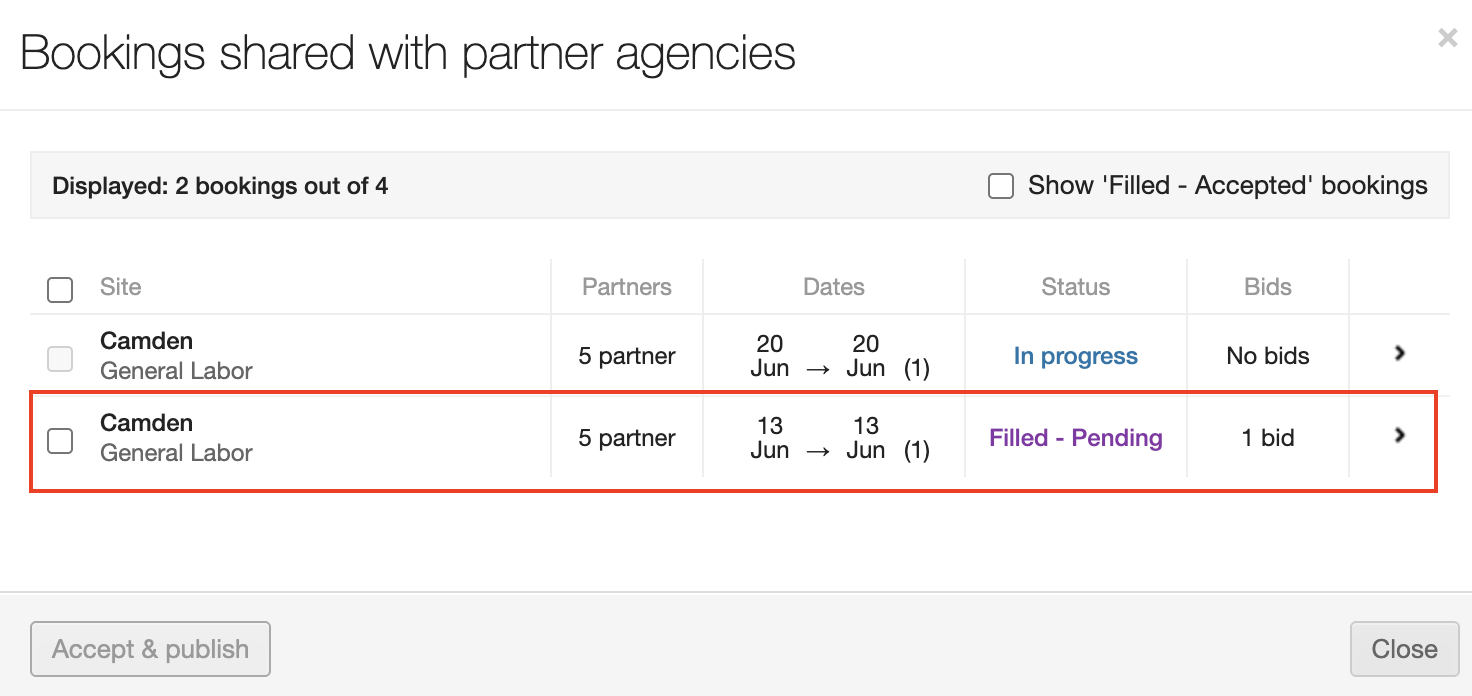The width and height of the screenshot is (1472, 696).
Task: Click the No bids cell
Action: [x=1267, y=356]
